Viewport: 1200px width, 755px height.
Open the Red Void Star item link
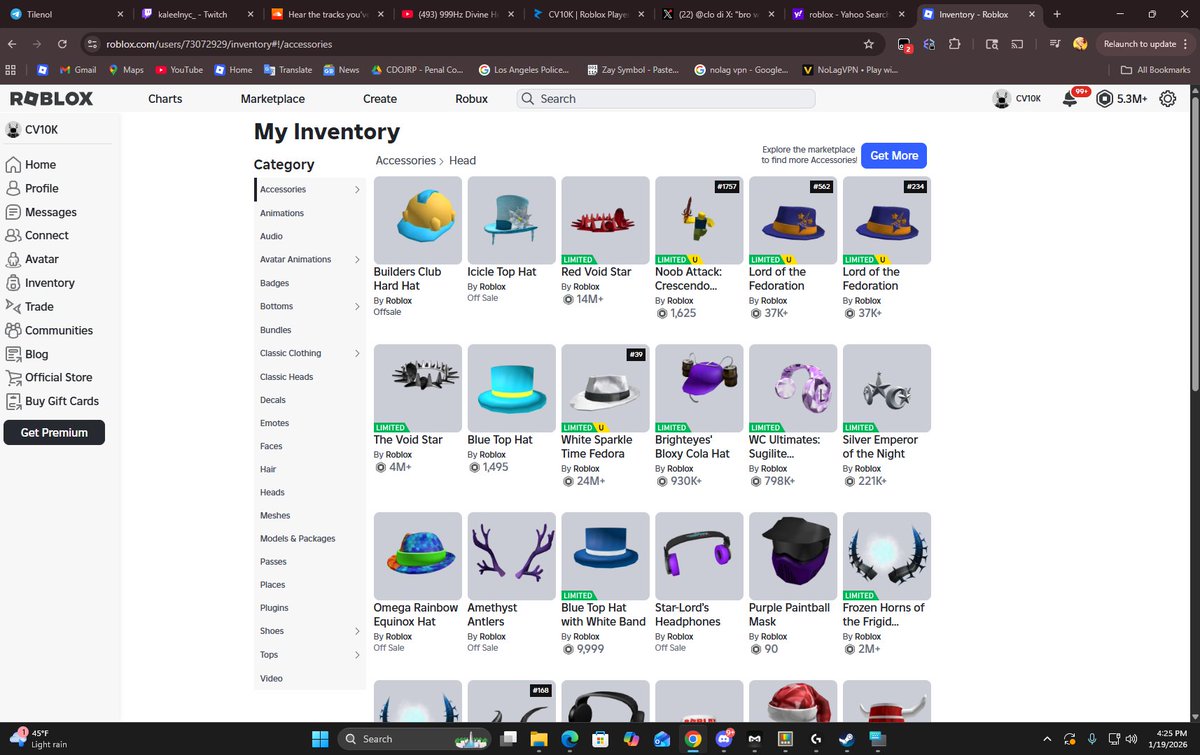point(596,272)
